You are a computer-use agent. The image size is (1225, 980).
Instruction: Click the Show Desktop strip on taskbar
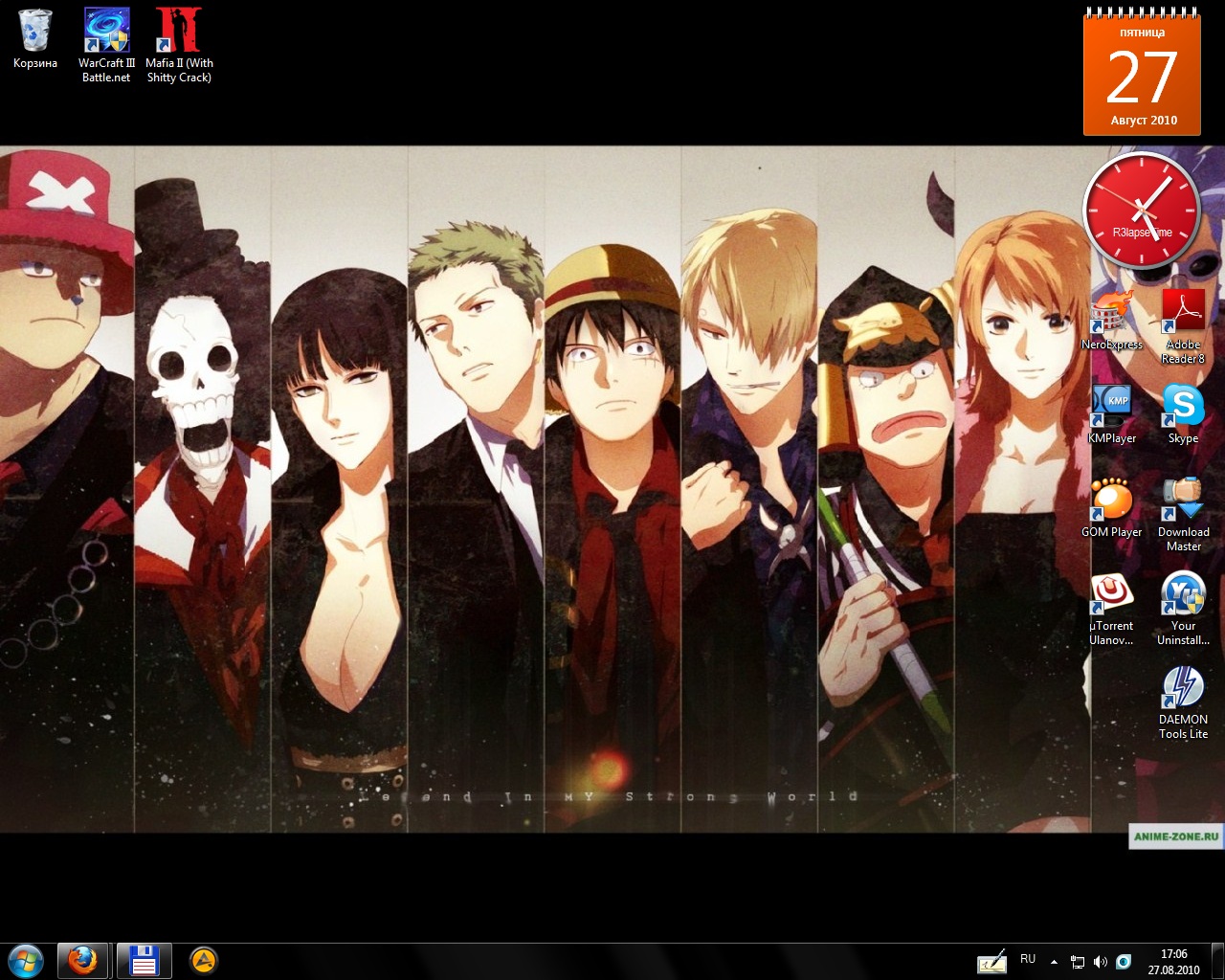[x=1217, y=961]
